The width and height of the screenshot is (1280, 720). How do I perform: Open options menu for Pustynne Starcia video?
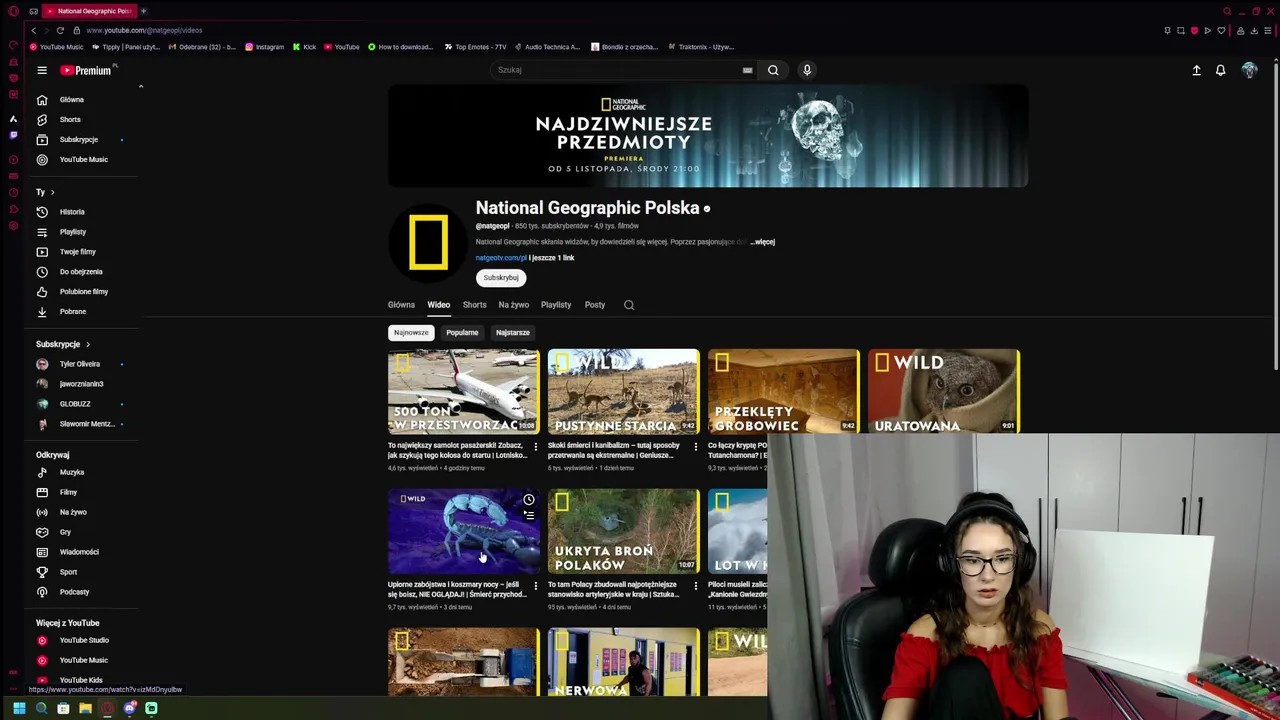(x=695, y=447)
